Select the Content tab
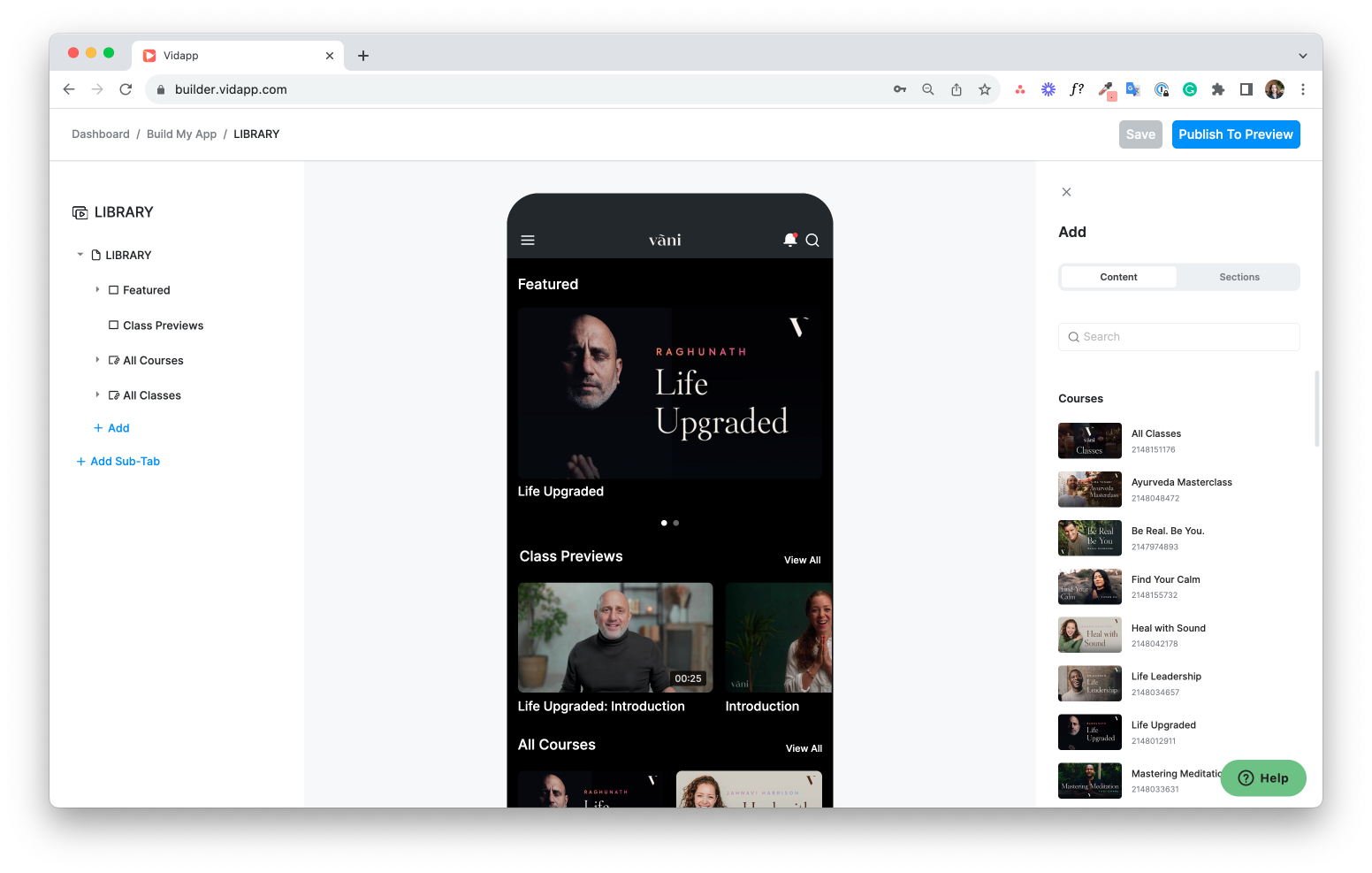The height and width of the screenshot is (873, 1372). point(1118,277)
